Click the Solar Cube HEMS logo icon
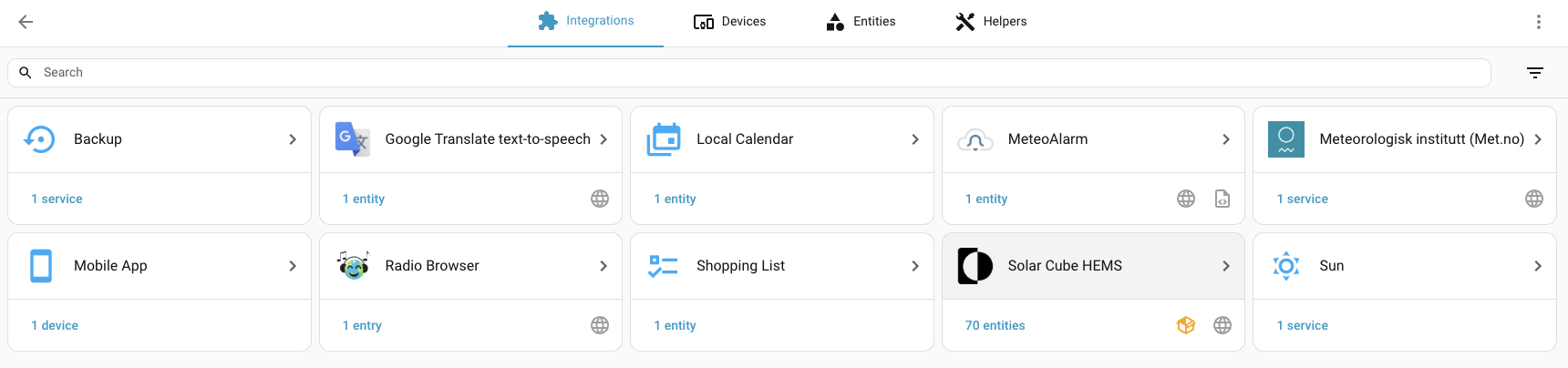 point(975,266)
